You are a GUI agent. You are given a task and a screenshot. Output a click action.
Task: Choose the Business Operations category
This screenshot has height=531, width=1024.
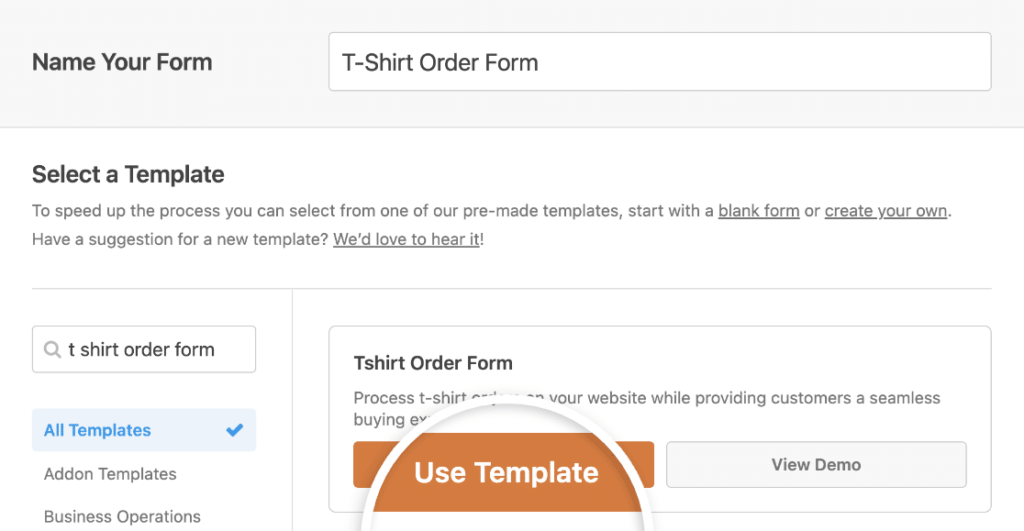[122, 517]
